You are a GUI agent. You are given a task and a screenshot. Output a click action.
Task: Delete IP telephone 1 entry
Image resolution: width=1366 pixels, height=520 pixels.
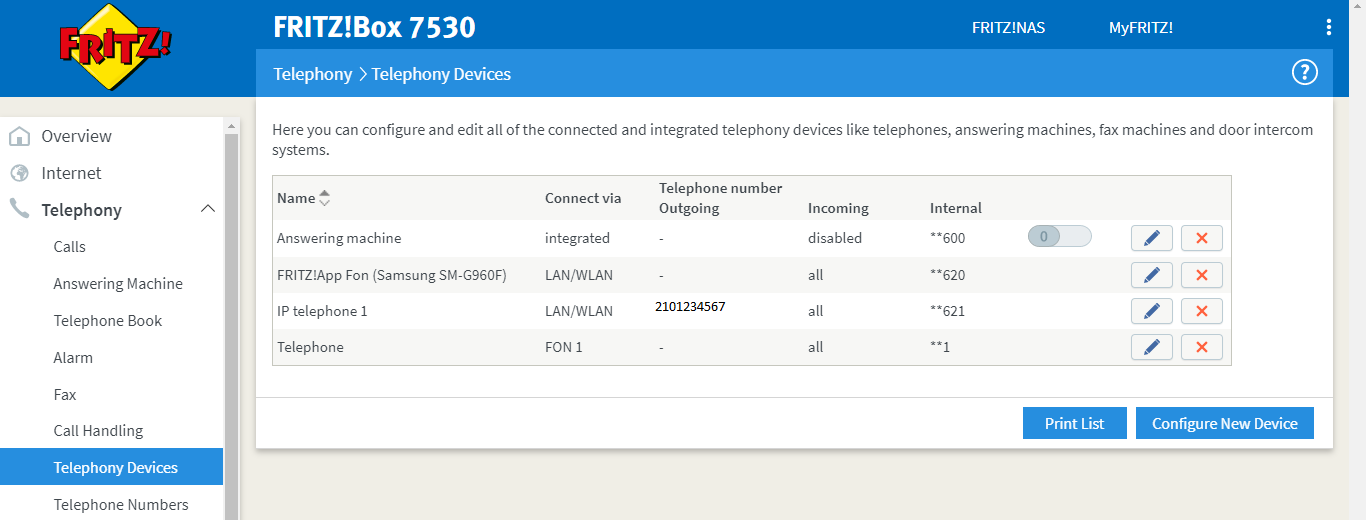pos(1202,311)
